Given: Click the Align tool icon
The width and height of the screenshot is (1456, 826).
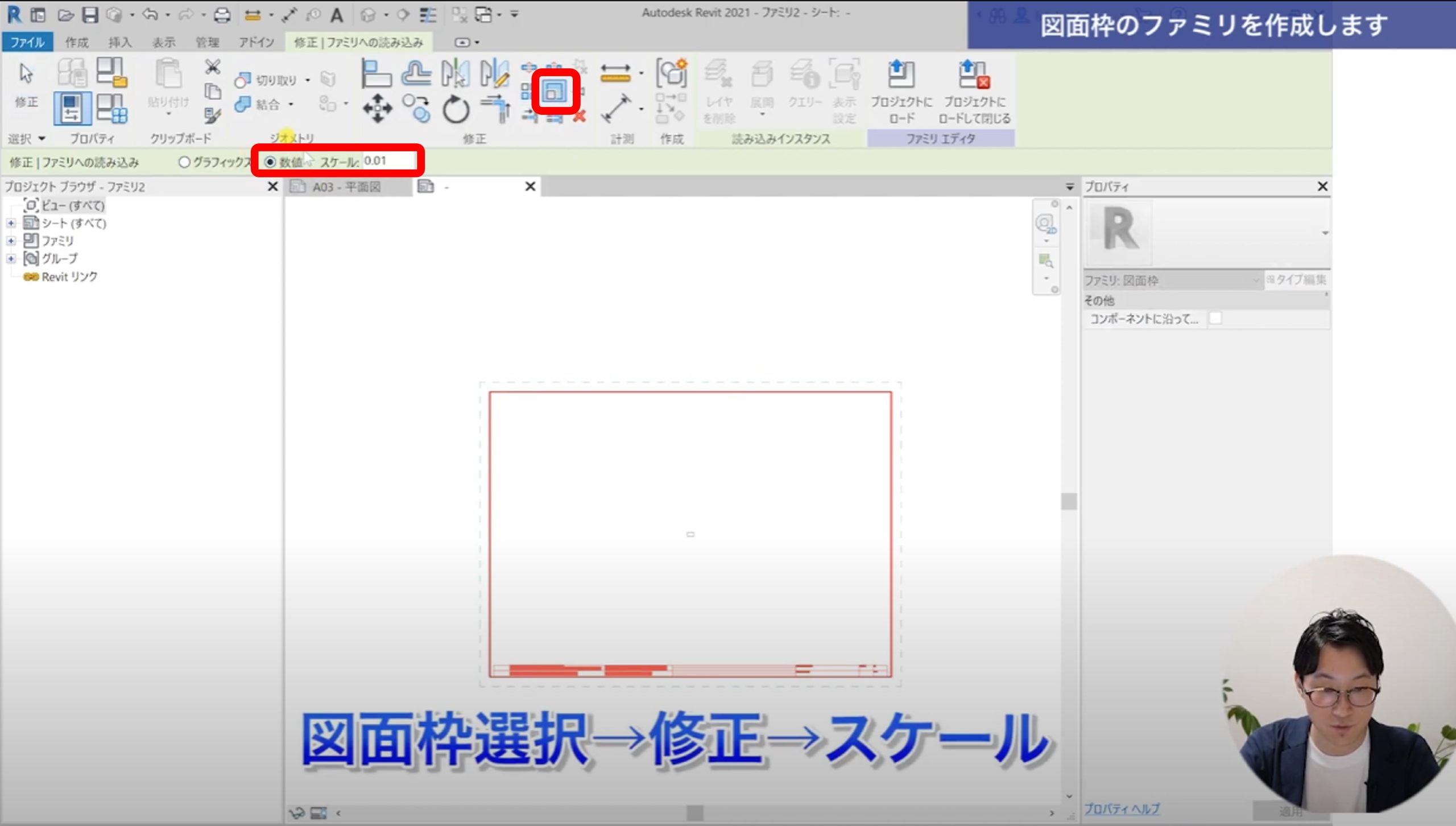Looking at the screenshot, I should 376,74.
